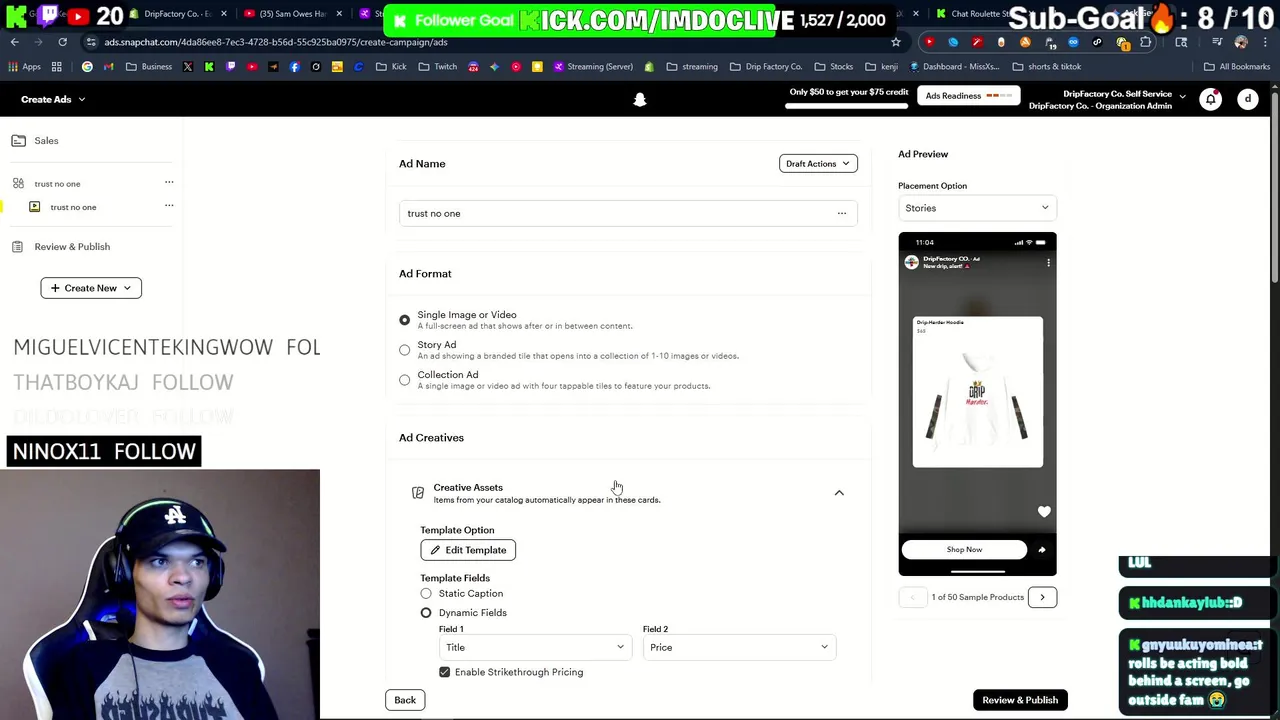Select Single Image or Video format

(x=404, y=320)
